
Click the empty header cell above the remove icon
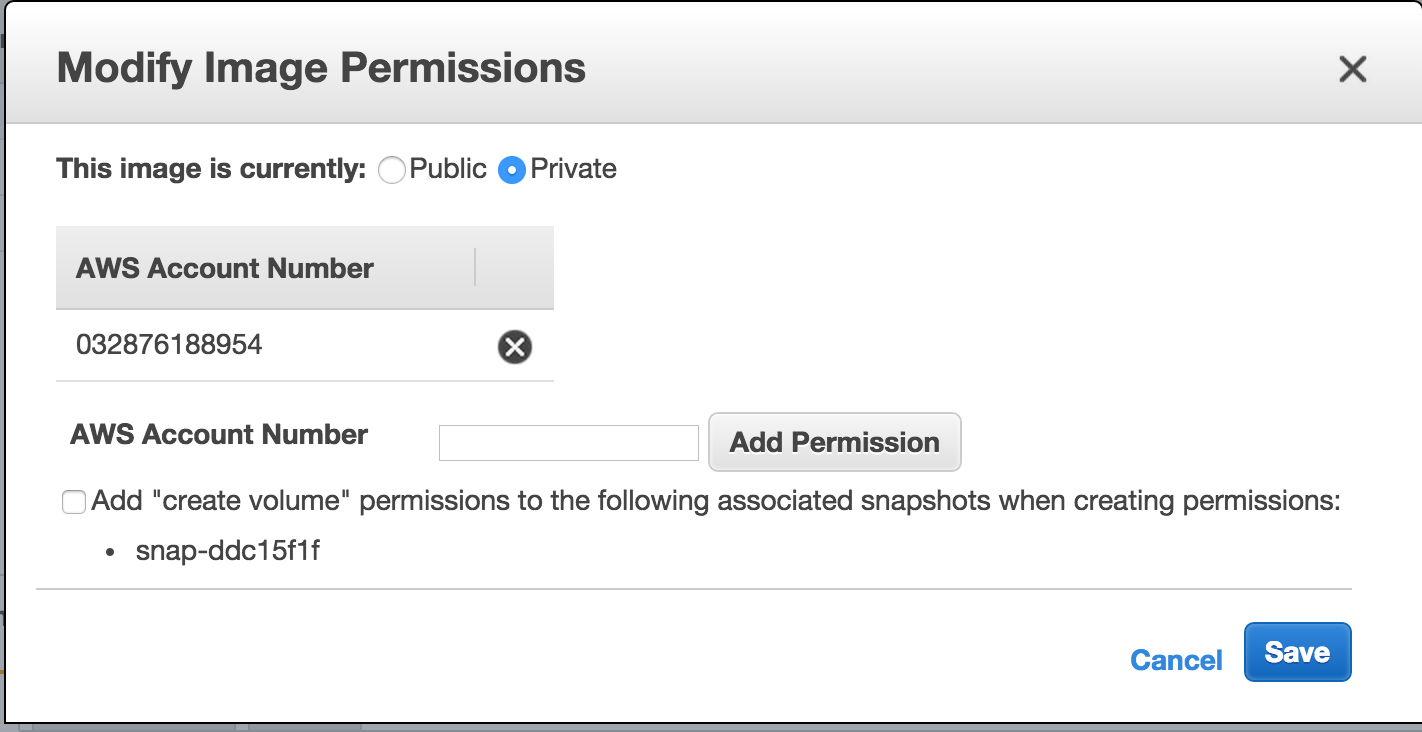coord(515,268)
